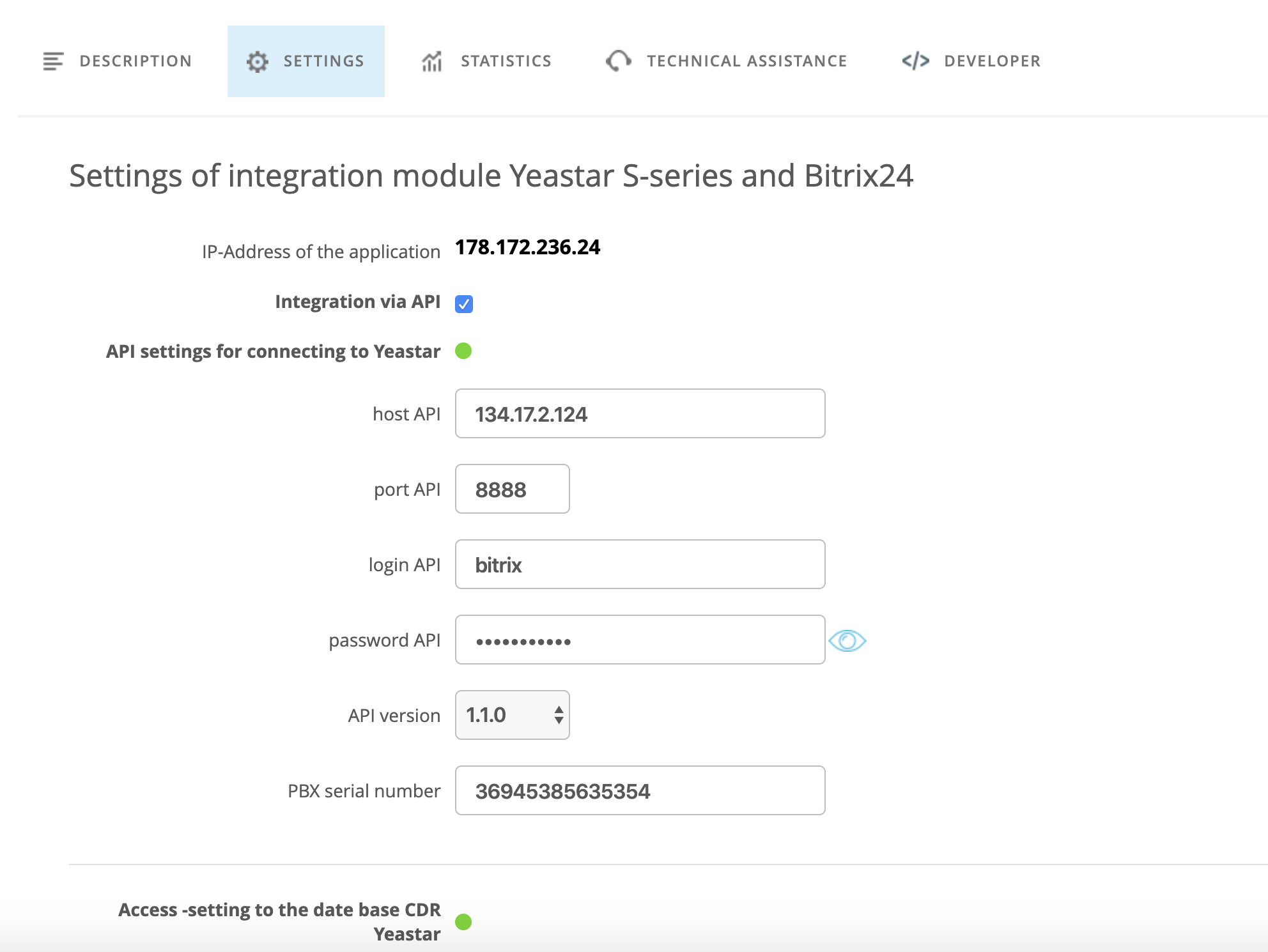Viewport: 1268px width, 952px height.
Task: Go to the Developer tab
Action: (x=992, y=61)
